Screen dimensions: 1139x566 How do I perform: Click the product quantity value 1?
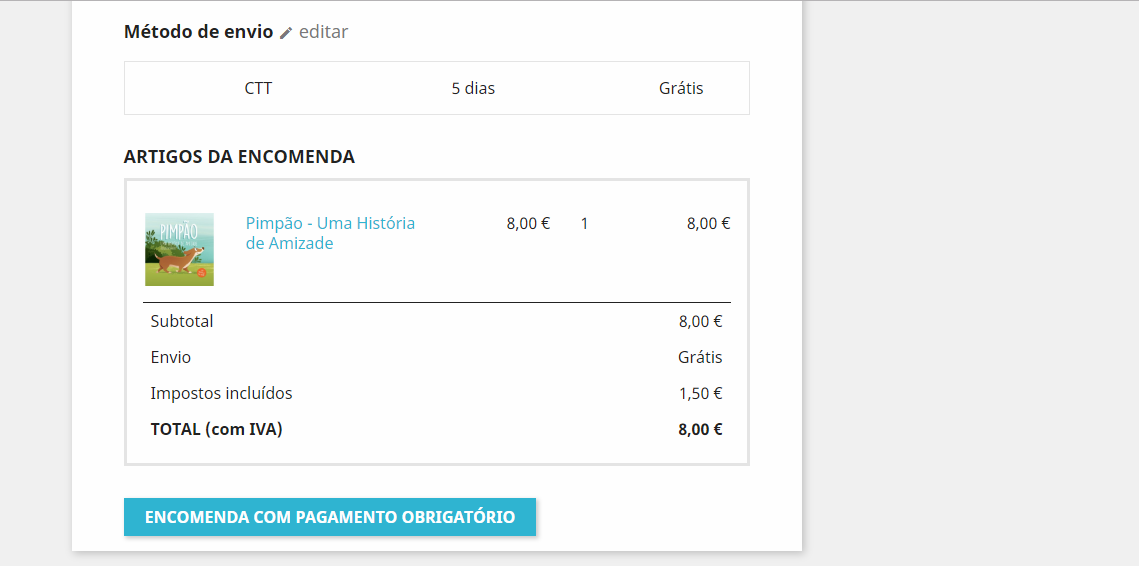click(x=585, y=224)
